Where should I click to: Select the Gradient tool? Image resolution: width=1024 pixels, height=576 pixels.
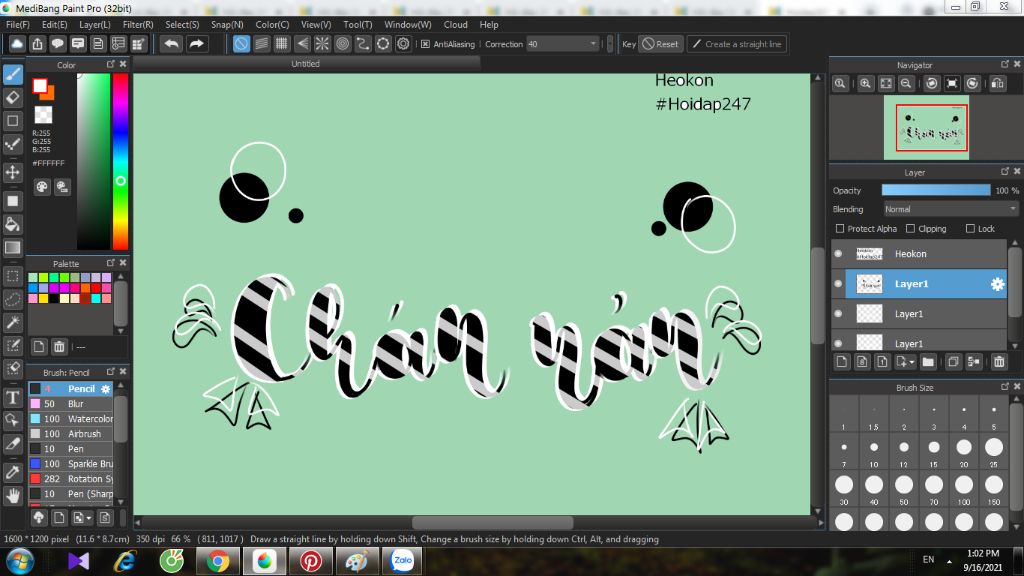tap(13, 248)
